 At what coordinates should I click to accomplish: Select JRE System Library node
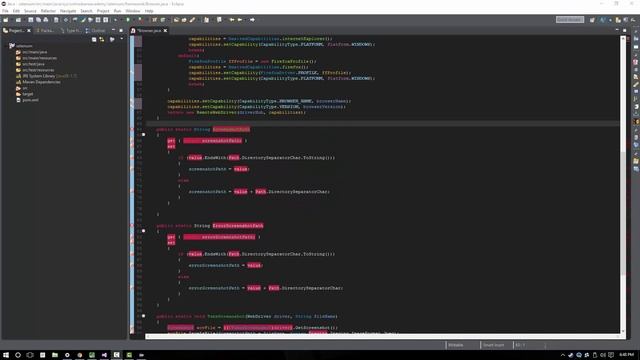46,76
